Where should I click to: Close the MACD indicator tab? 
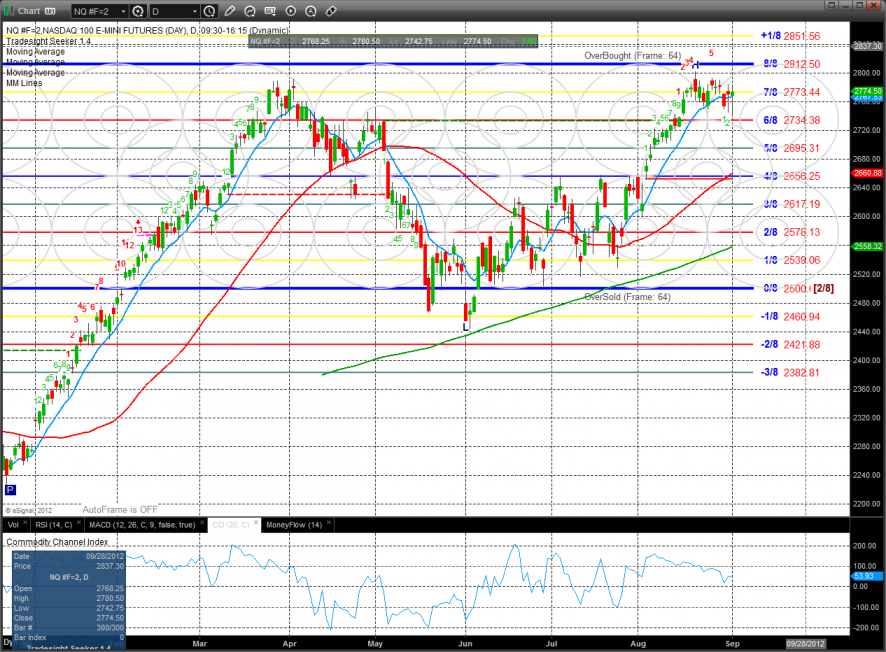[x=202, y=523]
